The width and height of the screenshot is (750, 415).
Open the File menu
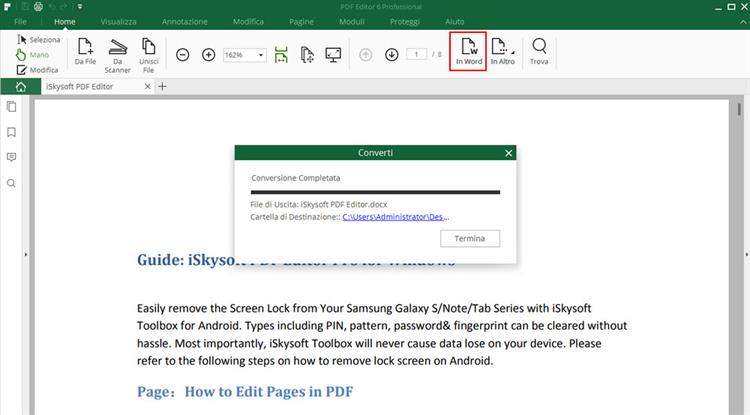point(20,22)
